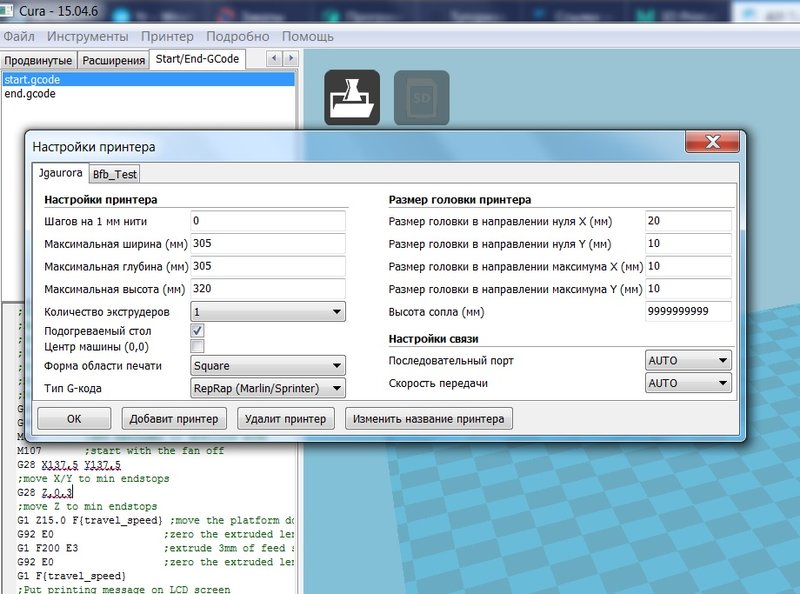The image size is (800, 594).
Task: Click the Удалит принтер button
Action: click(x=286, y=419)
